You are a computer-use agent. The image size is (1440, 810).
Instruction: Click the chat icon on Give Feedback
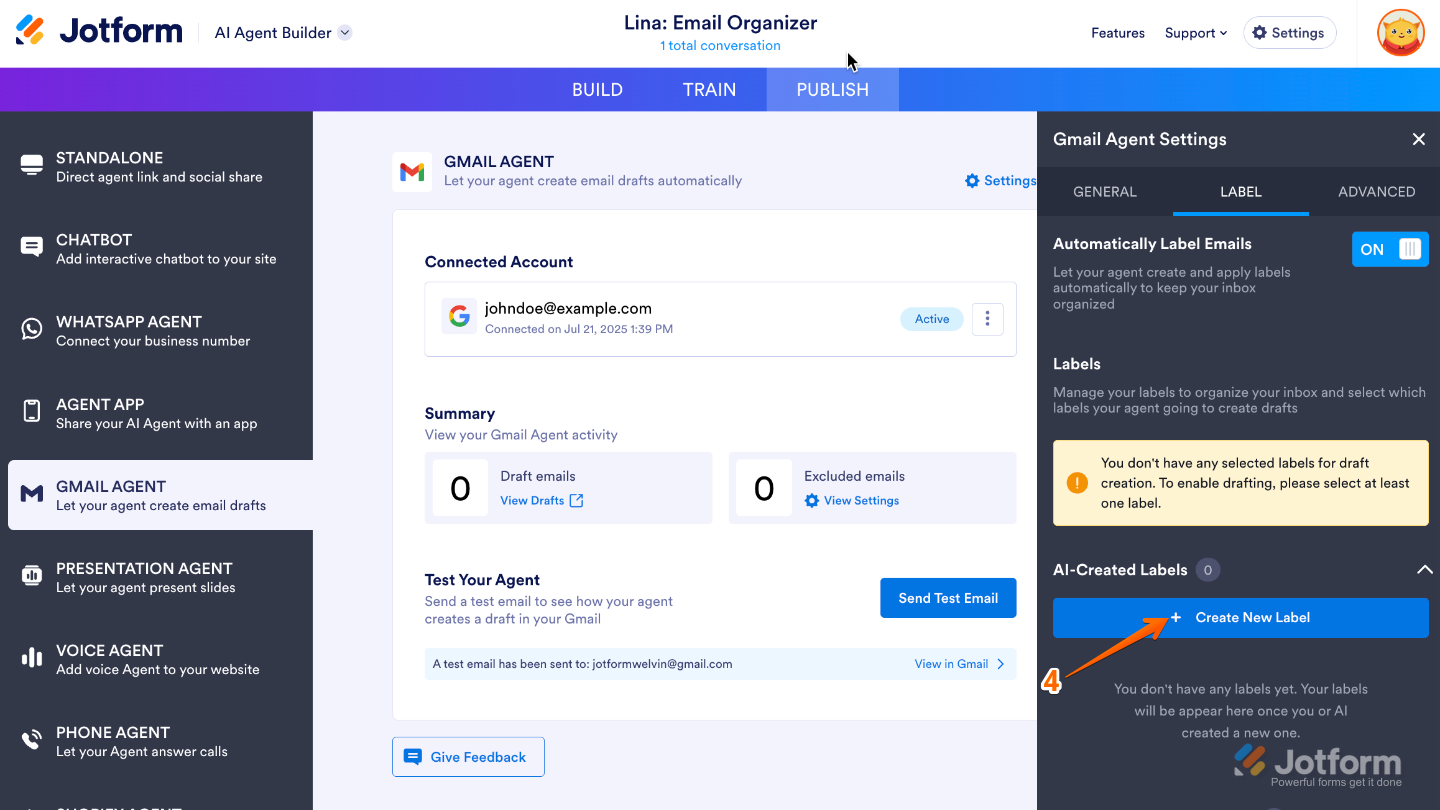point(412,757)
